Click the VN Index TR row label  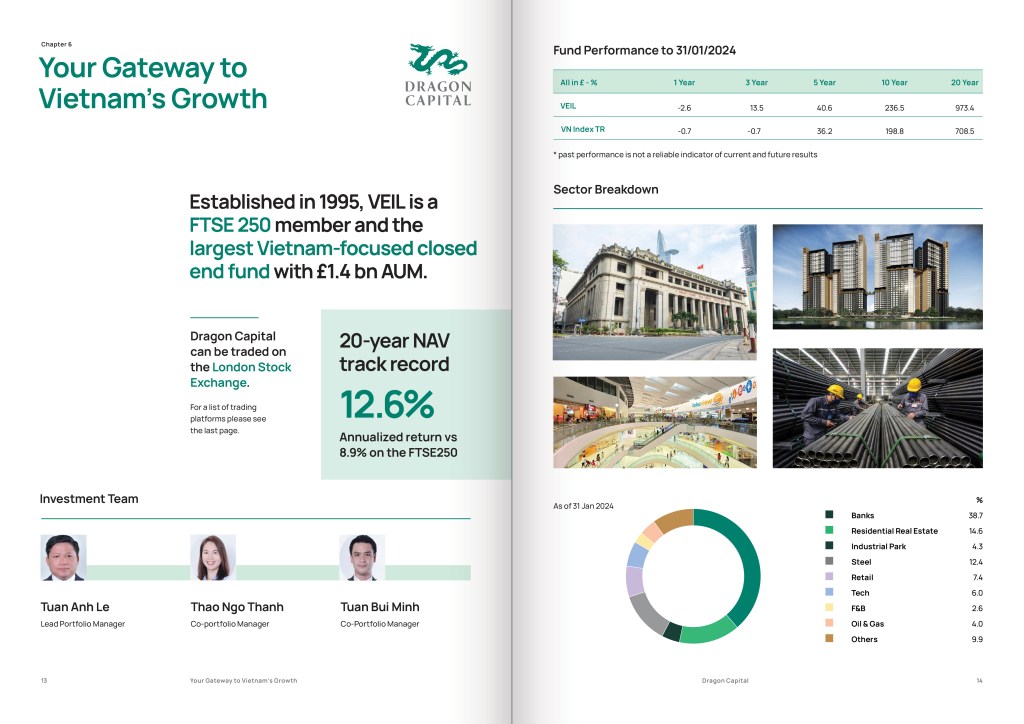tap(582, 130)
